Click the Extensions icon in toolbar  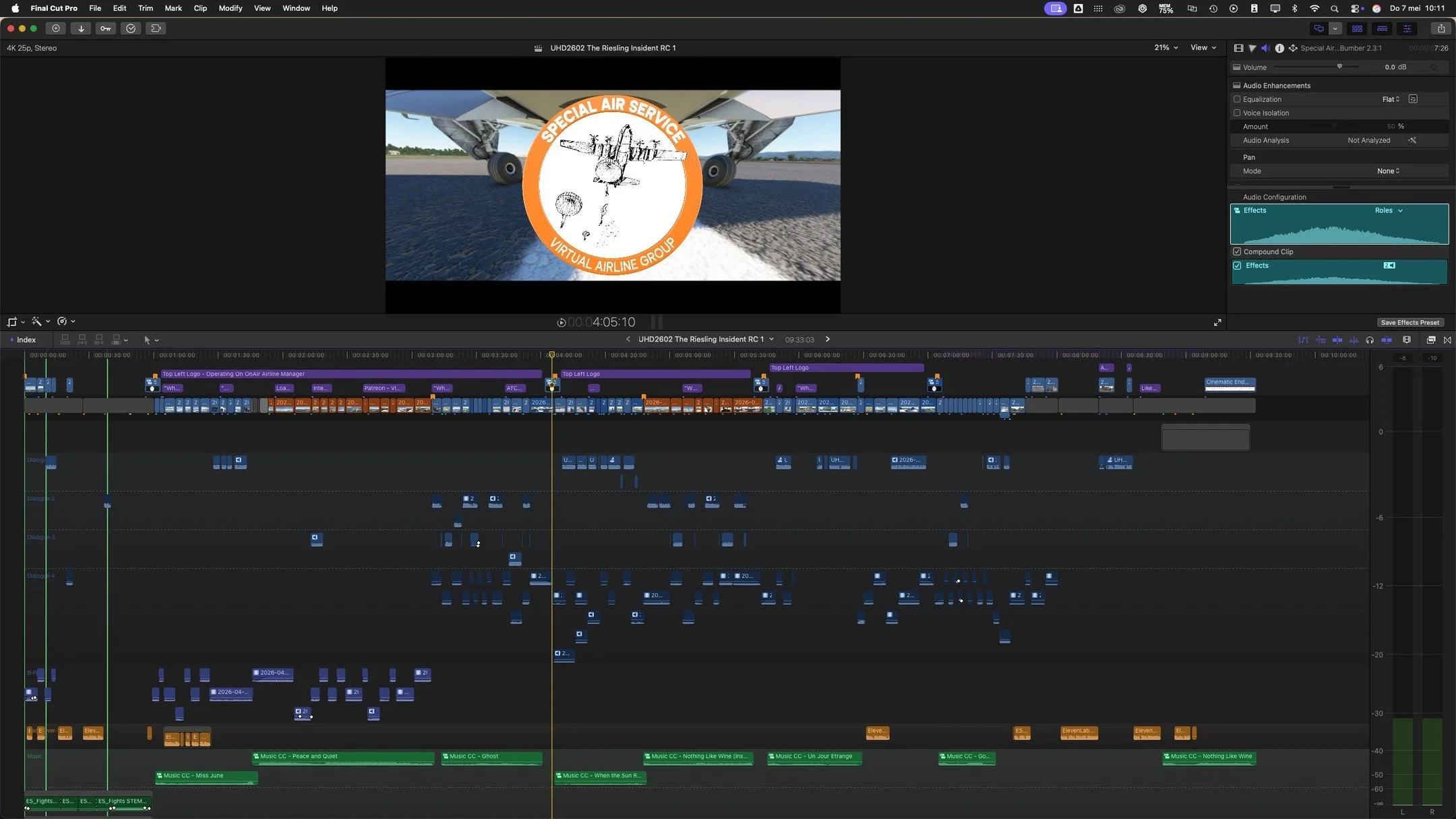coord(156,28)
